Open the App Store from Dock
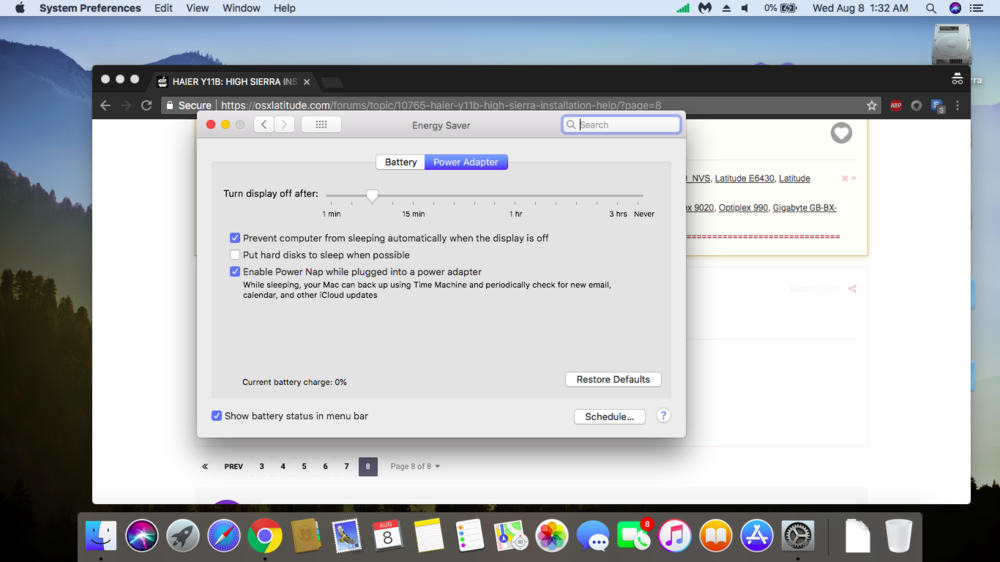This screenshot has width=1000, height=562. pyautogui.click(x=756, y=536)
